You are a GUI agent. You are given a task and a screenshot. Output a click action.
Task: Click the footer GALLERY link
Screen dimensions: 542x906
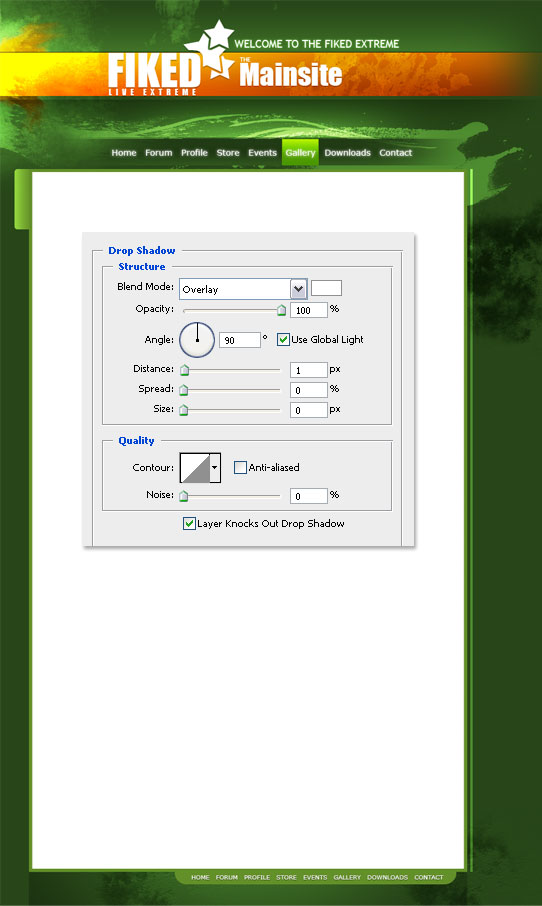347,877
